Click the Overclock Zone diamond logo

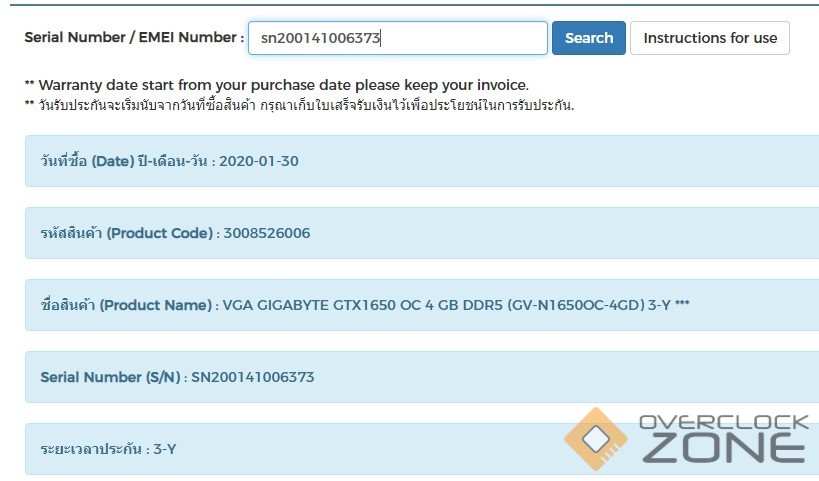click(596, 438)
